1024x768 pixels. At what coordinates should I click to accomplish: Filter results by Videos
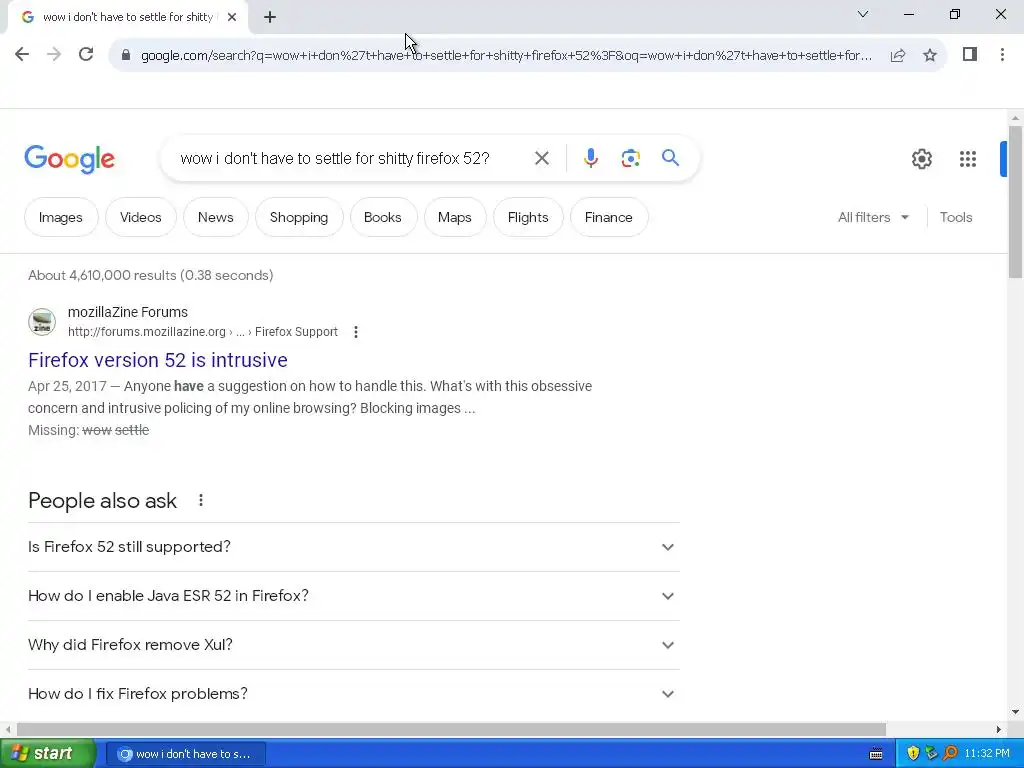click(x=140, y=217)
